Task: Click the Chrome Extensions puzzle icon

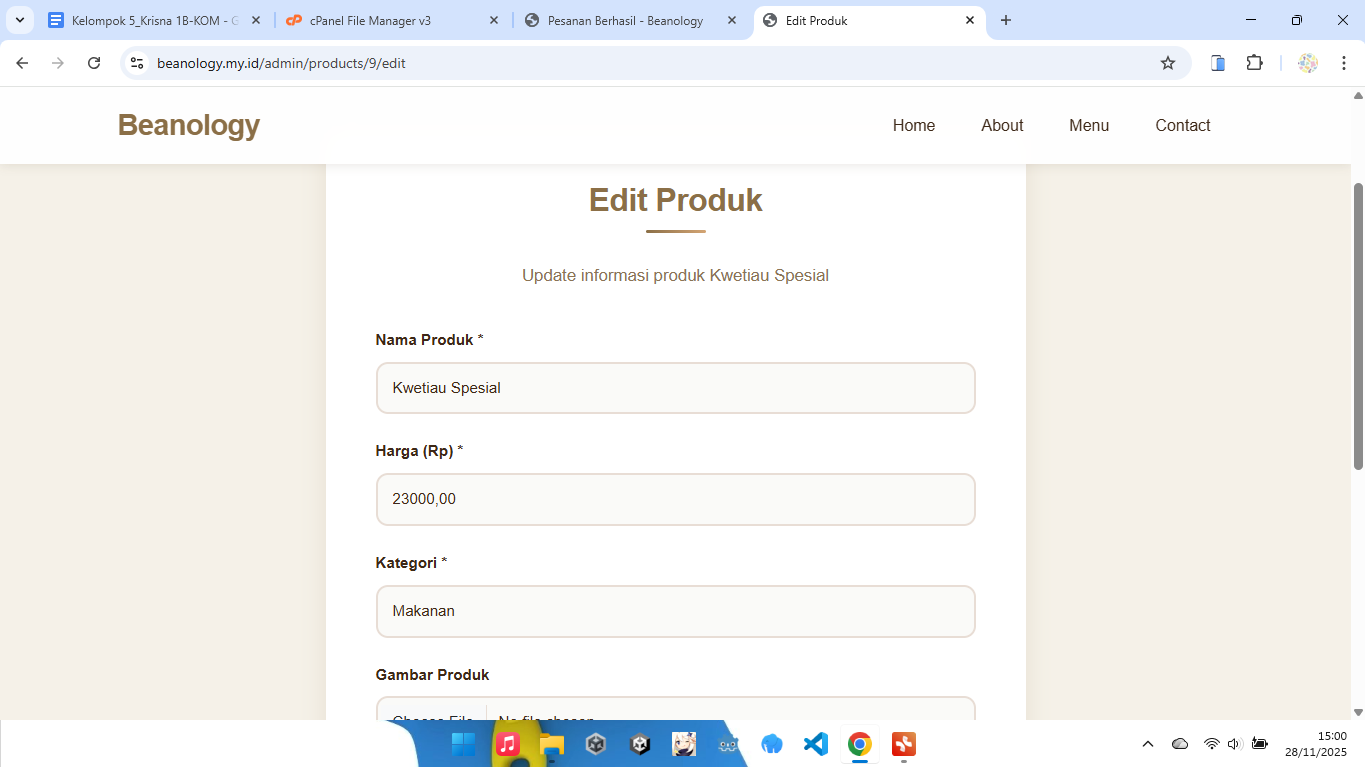Action: (x=1254, y=62)
